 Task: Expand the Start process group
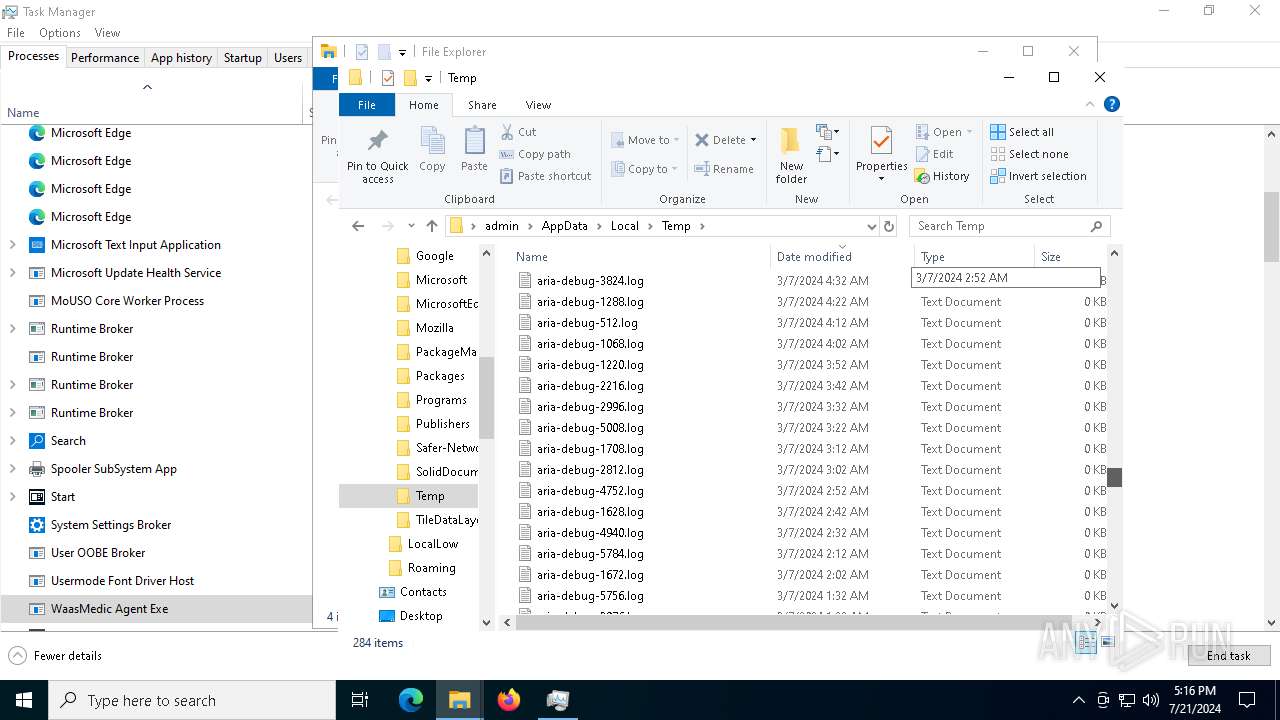[12, 497]
